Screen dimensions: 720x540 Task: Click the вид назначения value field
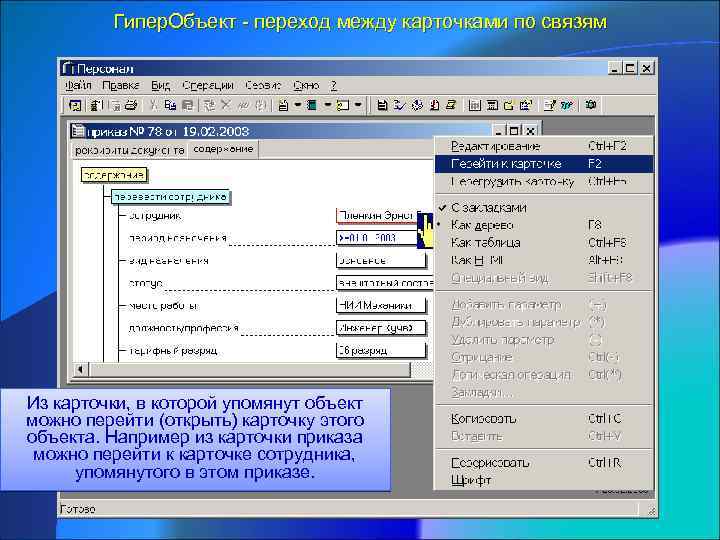pyautogui.click(x=381, y=260)
